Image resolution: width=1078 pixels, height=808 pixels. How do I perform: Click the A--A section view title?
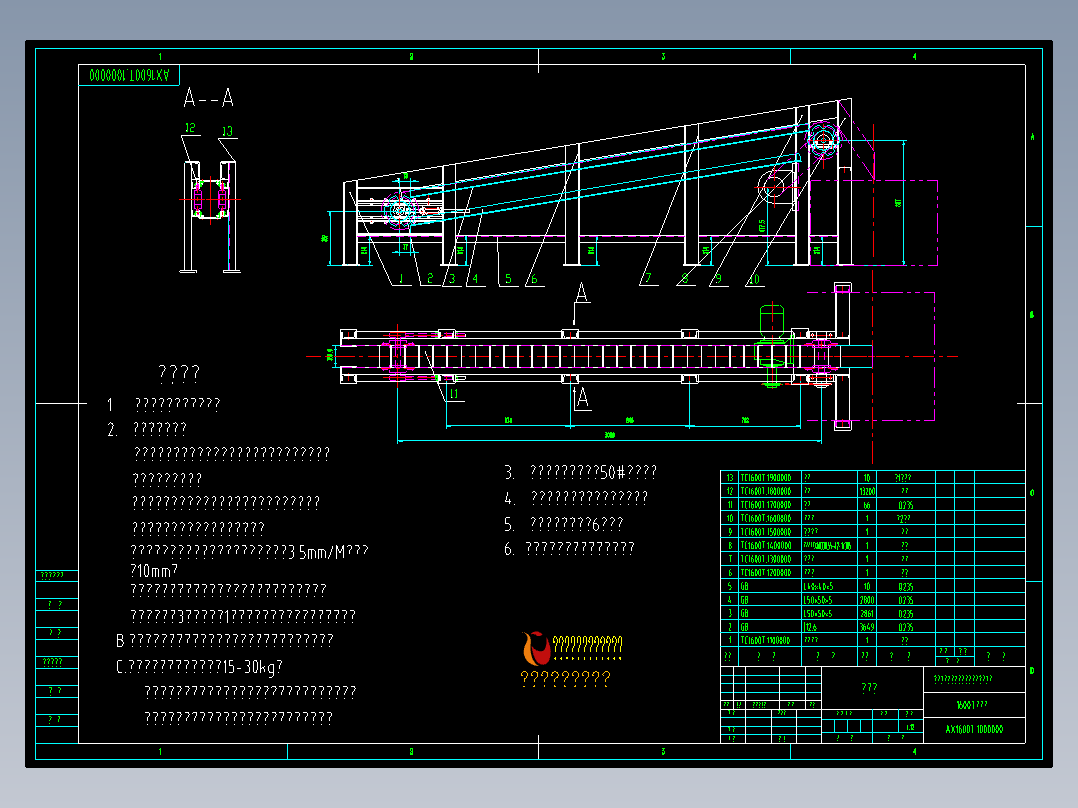[x=208, y=98]
